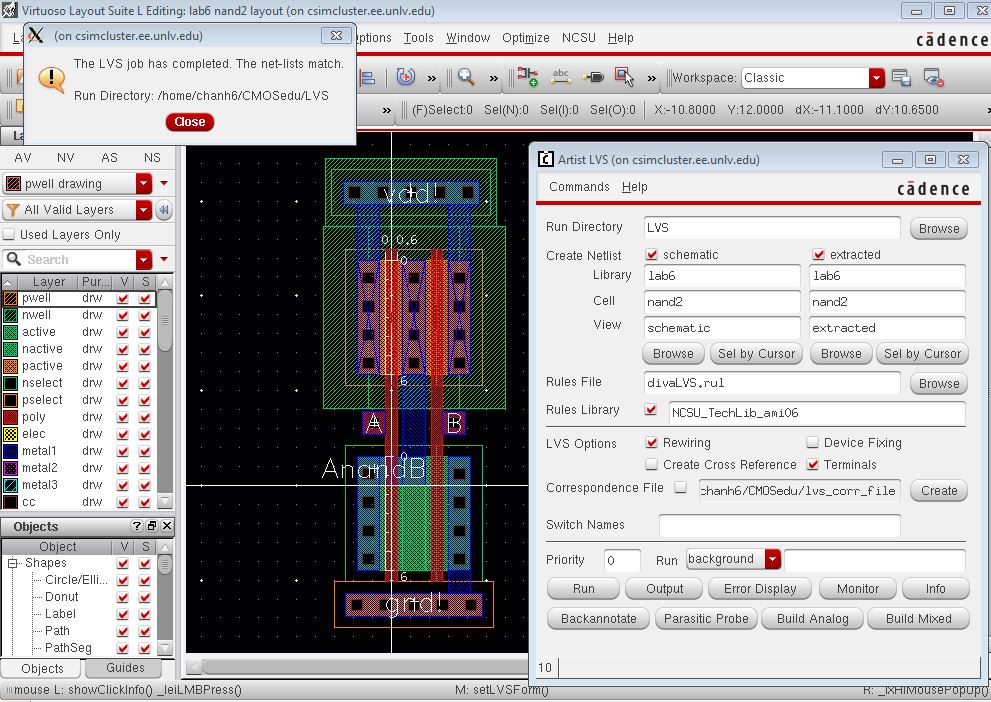This screenshot has width=991, height=702.
Task: Open the Tools menu
Action: click(418, 38)
